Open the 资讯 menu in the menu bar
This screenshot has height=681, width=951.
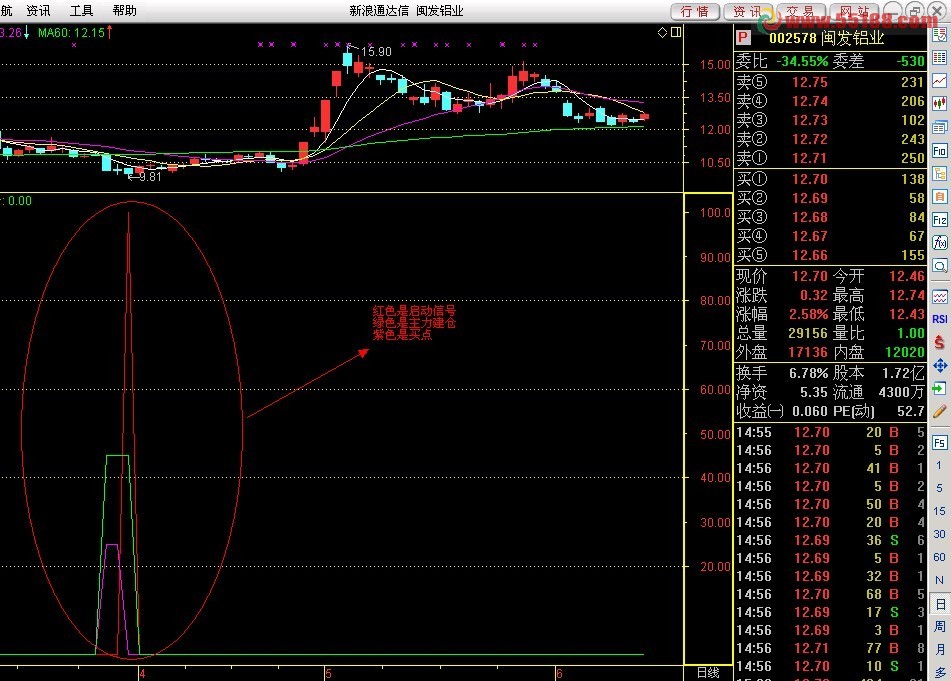tap(38, 10)
